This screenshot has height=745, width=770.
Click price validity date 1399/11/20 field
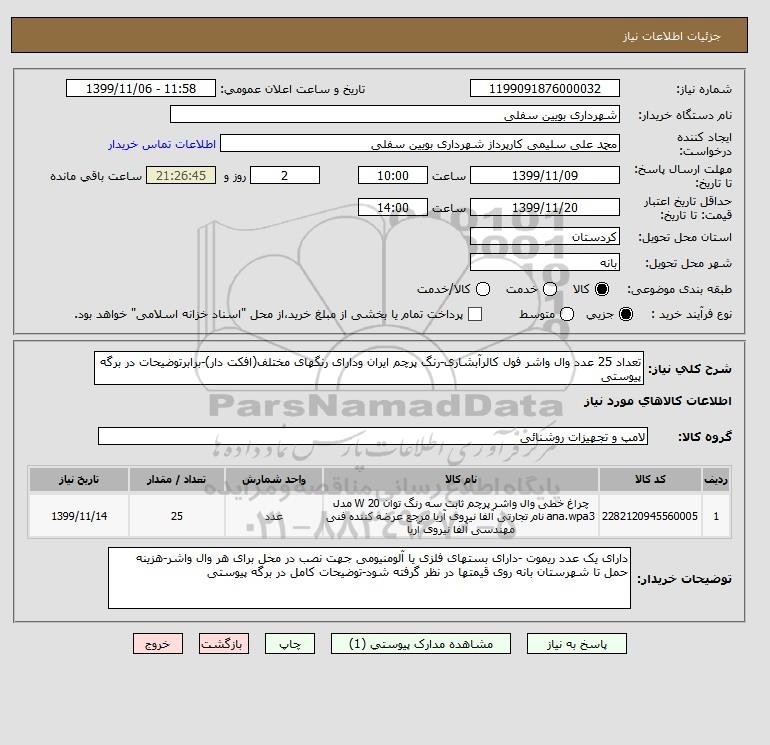coord(545,207)
